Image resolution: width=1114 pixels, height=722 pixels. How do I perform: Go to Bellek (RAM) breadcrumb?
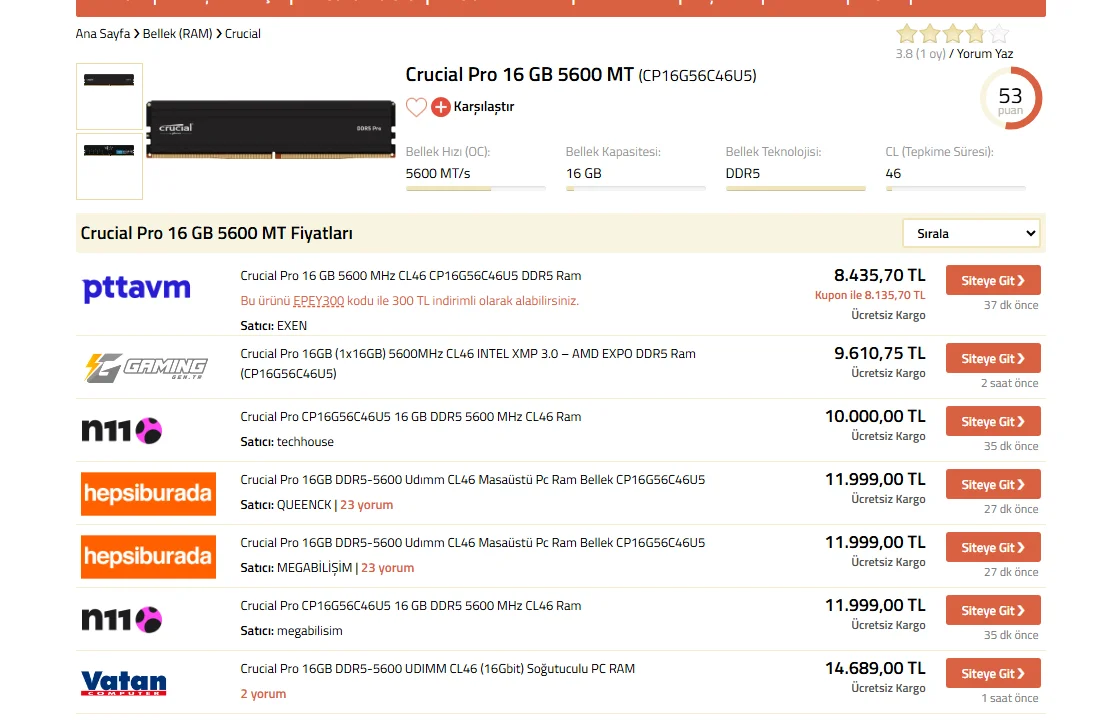pyautogui.click(x=178, y=33)
